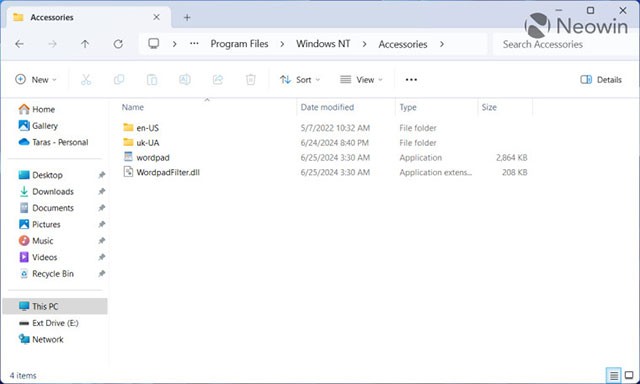Sort by the Name column header
The width and height of the screenshot is (640, 384).
click(x=133, y=107)
